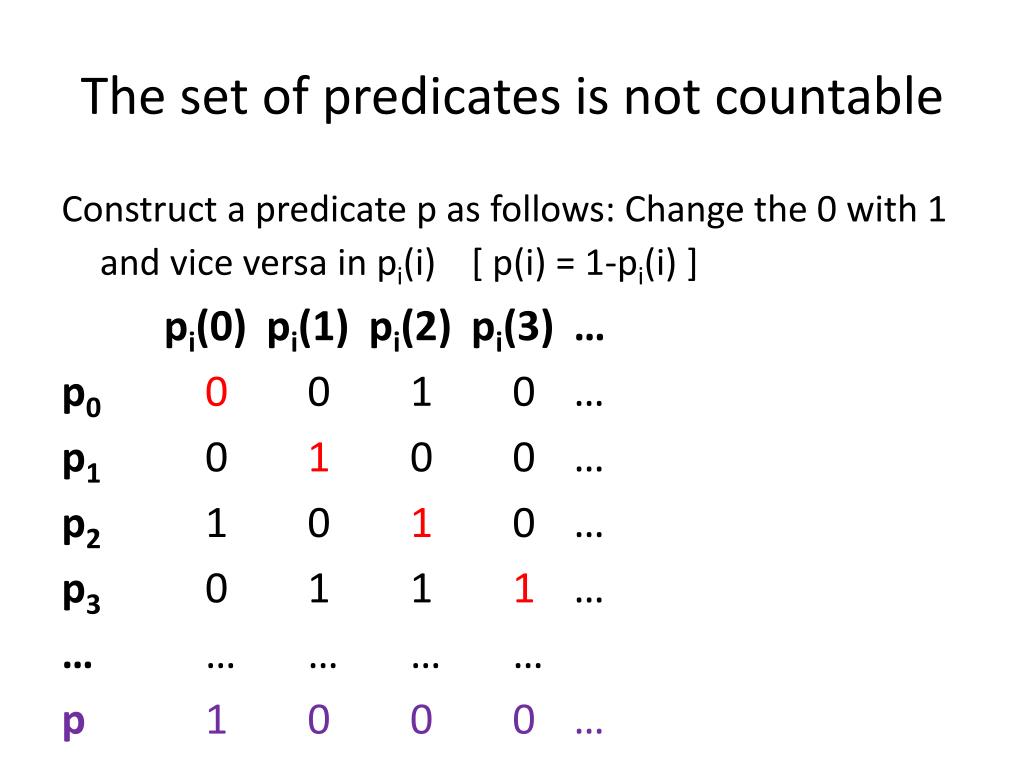1024x768 pixels.
Task: Click the black 1 in row p0
Action: point(421,392)
